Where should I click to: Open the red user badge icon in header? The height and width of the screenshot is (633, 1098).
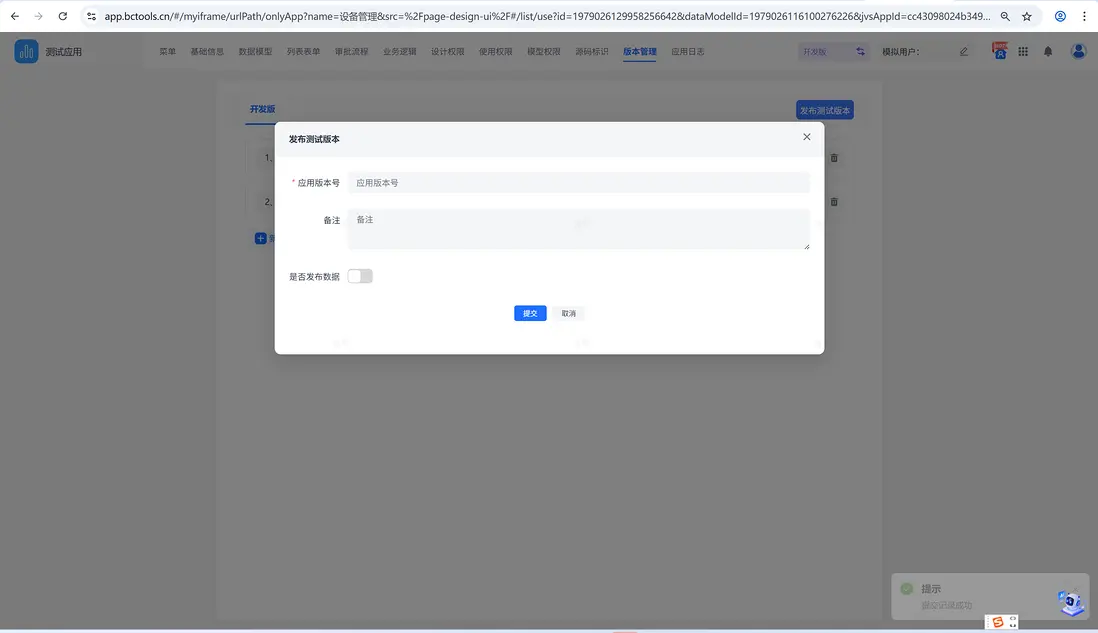(999, 50)
